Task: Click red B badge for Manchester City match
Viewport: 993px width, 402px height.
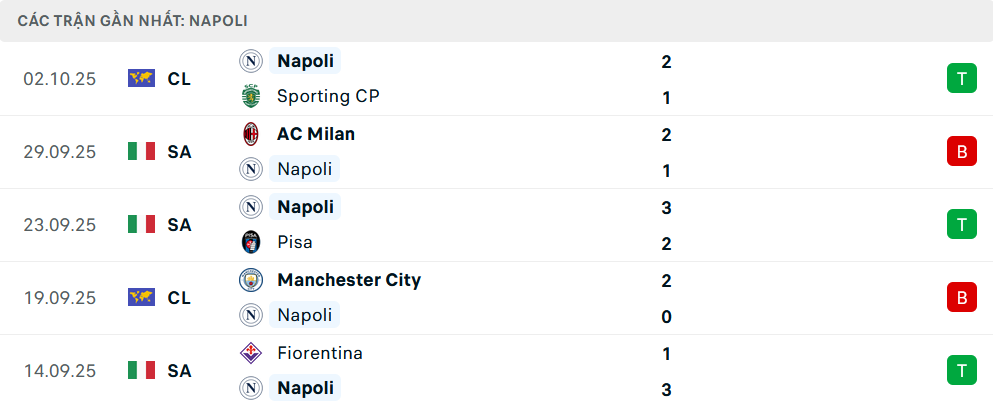Action: pyautogui.click(x=961, y=298)
